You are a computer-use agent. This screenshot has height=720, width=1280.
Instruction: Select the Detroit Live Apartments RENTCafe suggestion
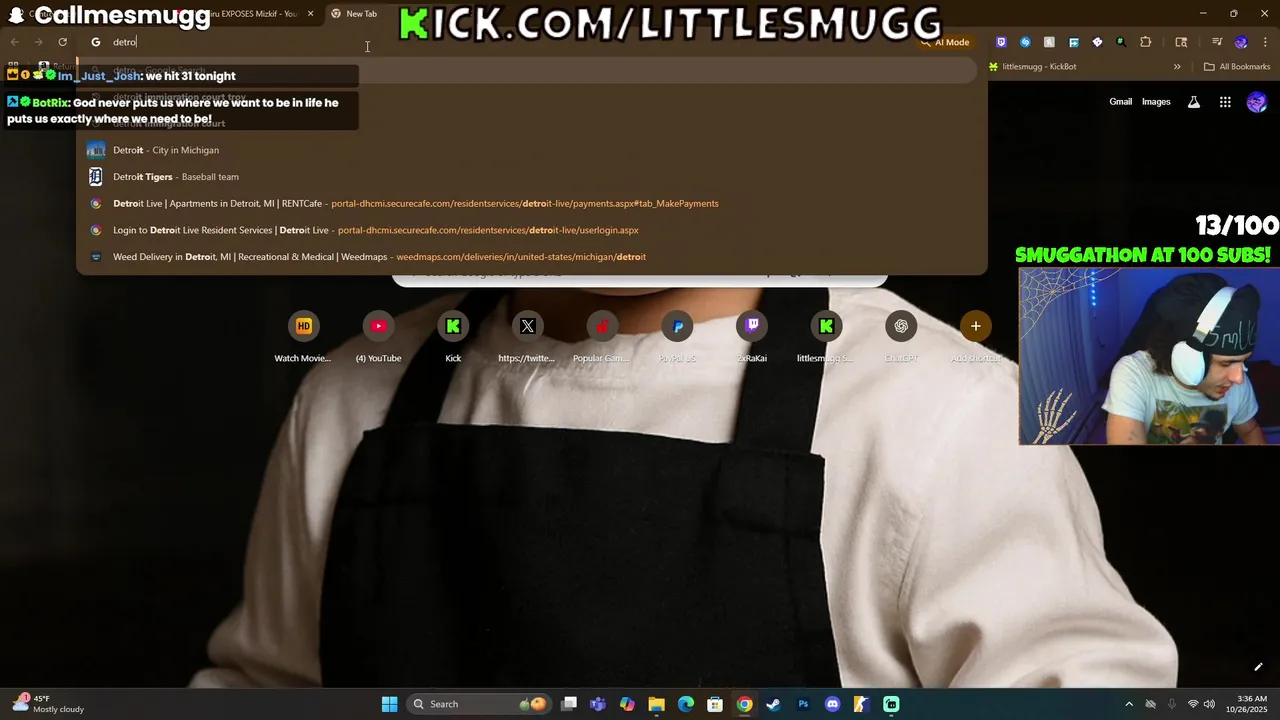pos(531,203)
